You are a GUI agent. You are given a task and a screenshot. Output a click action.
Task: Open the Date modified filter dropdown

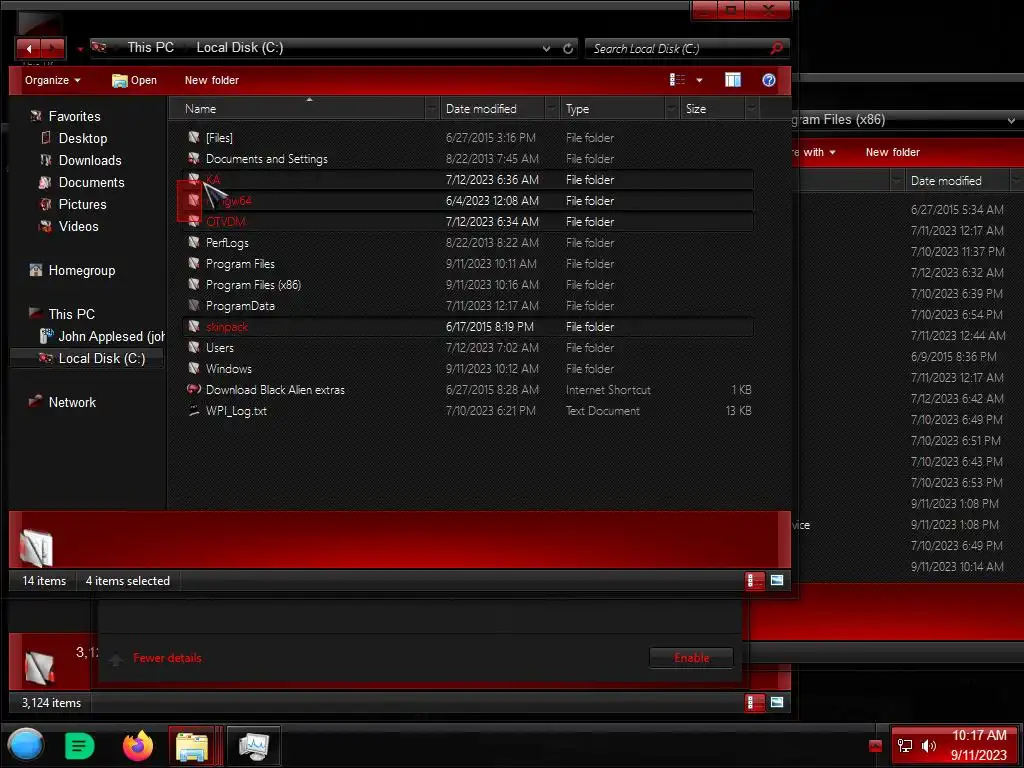(x=551, y=109)
